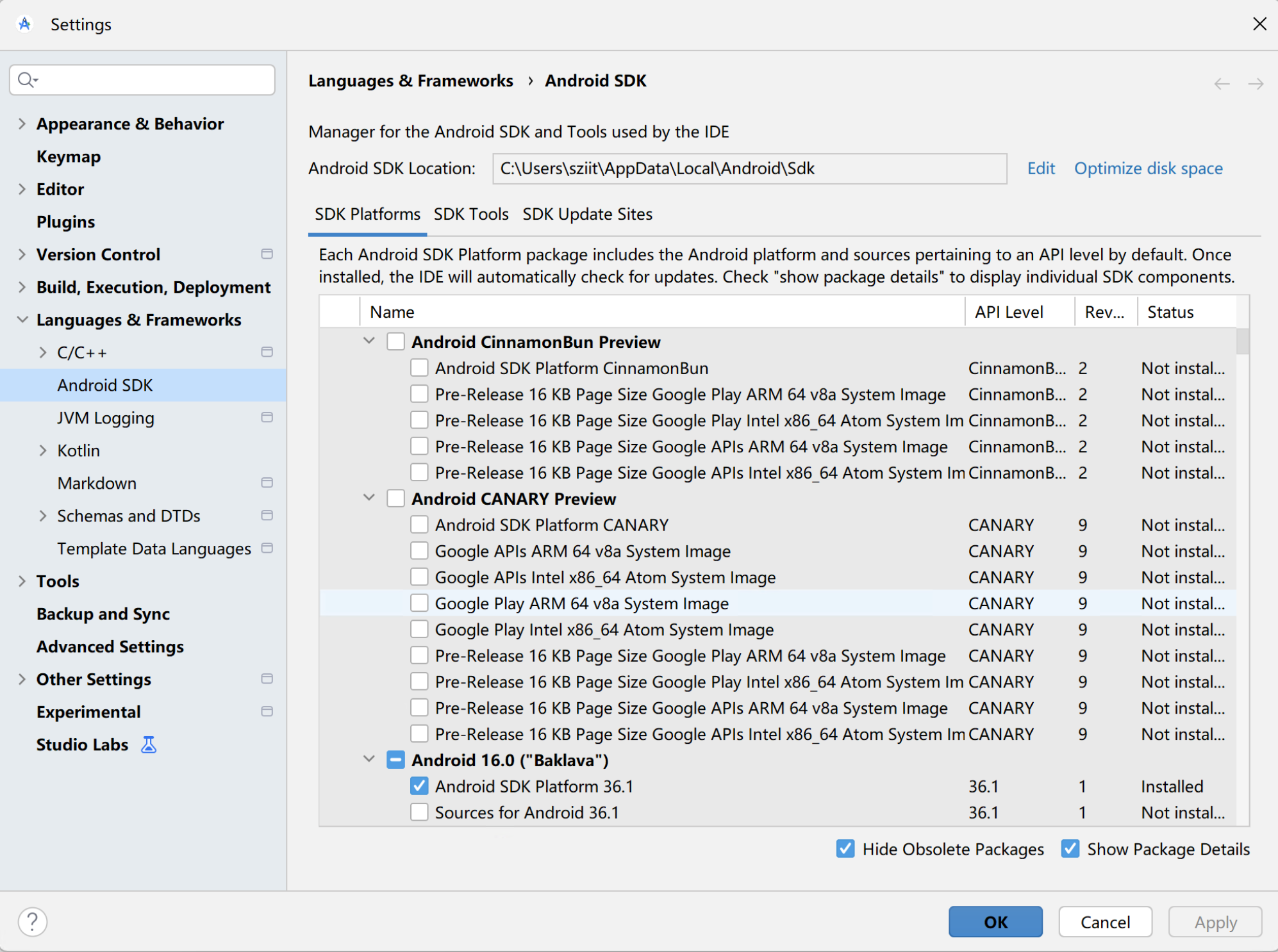The image size is (1278, 952).
Task: Open Backup and Sync settings
Action: coord(103,614)
